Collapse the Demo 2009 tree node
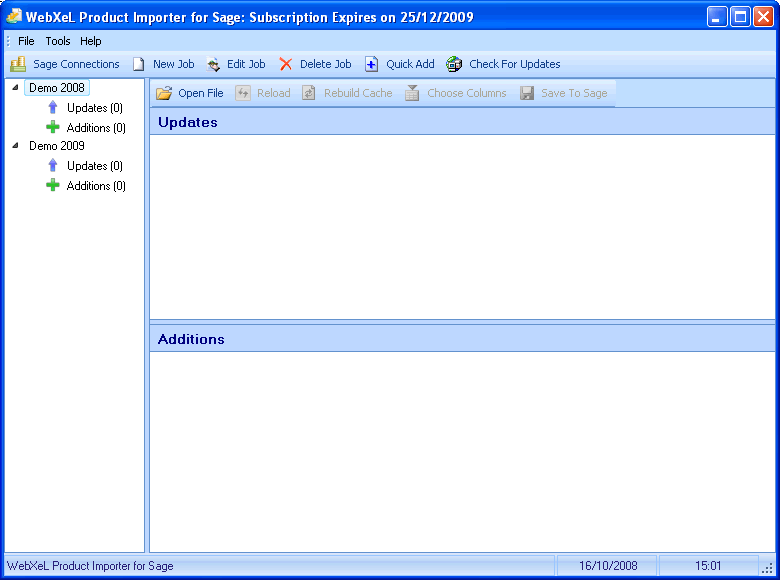 pyautogui.click(x=15, y=145)
